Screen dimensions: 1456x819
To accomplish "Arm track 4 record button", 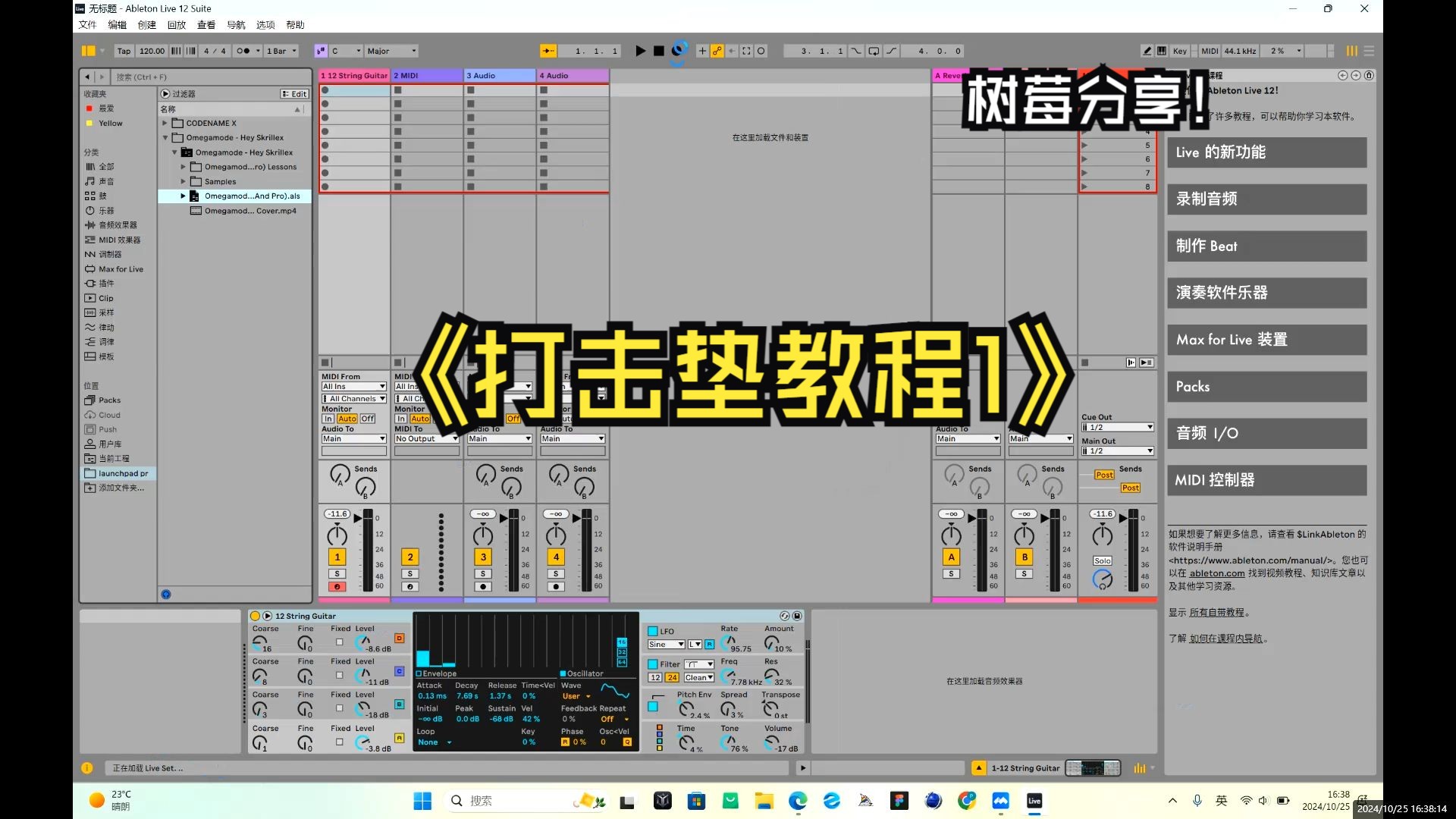I will 556,587.
